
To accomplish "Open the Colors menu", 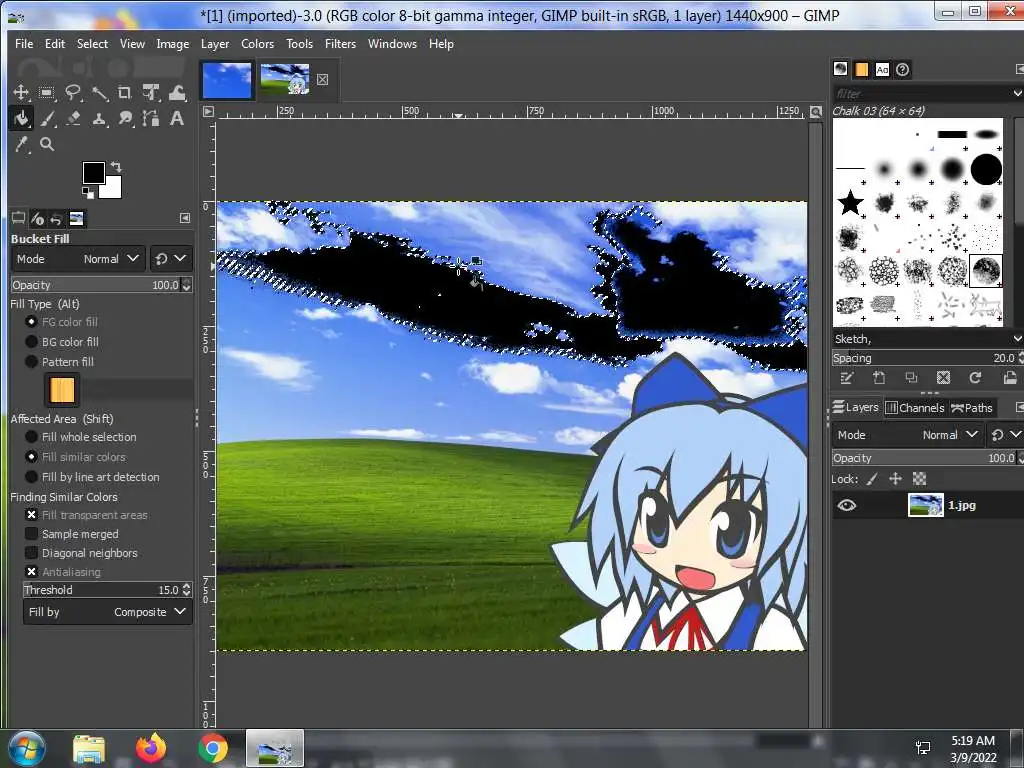I will [257, 44].
